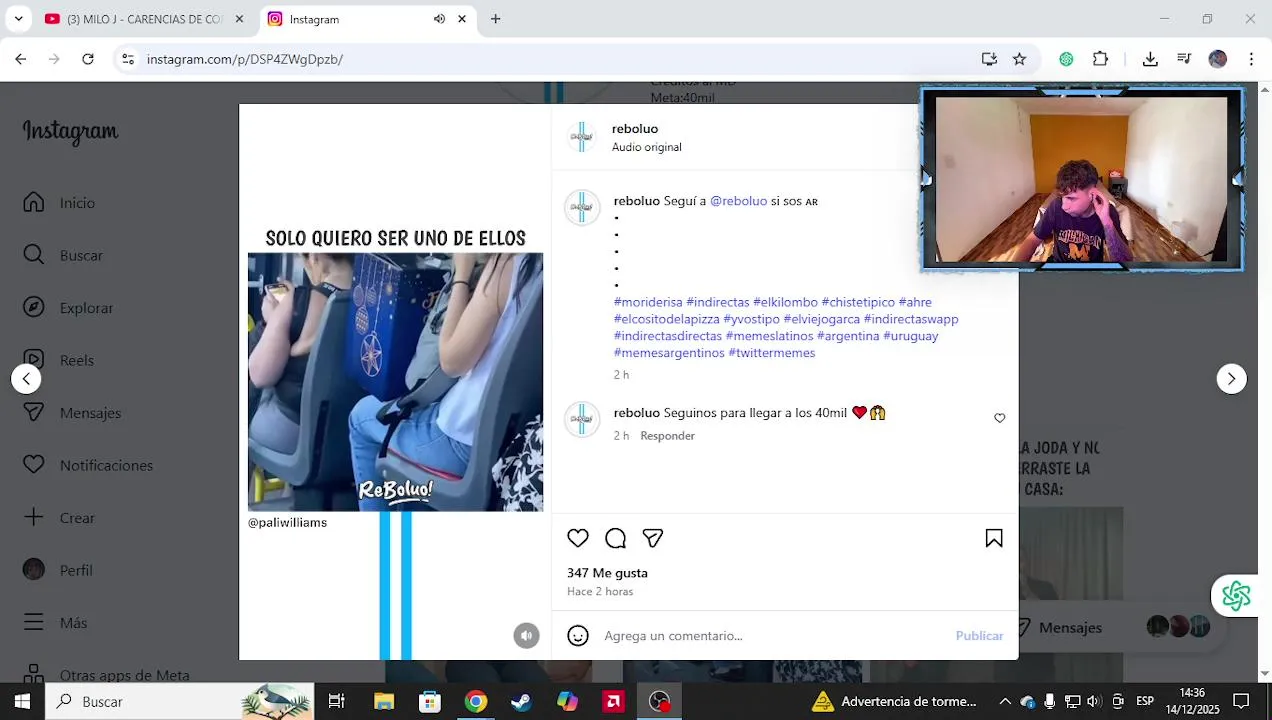Click the green ChatGPT floating icon
The height and width of the screenshot is (720, 1272).
click(x=1236, y=596)
